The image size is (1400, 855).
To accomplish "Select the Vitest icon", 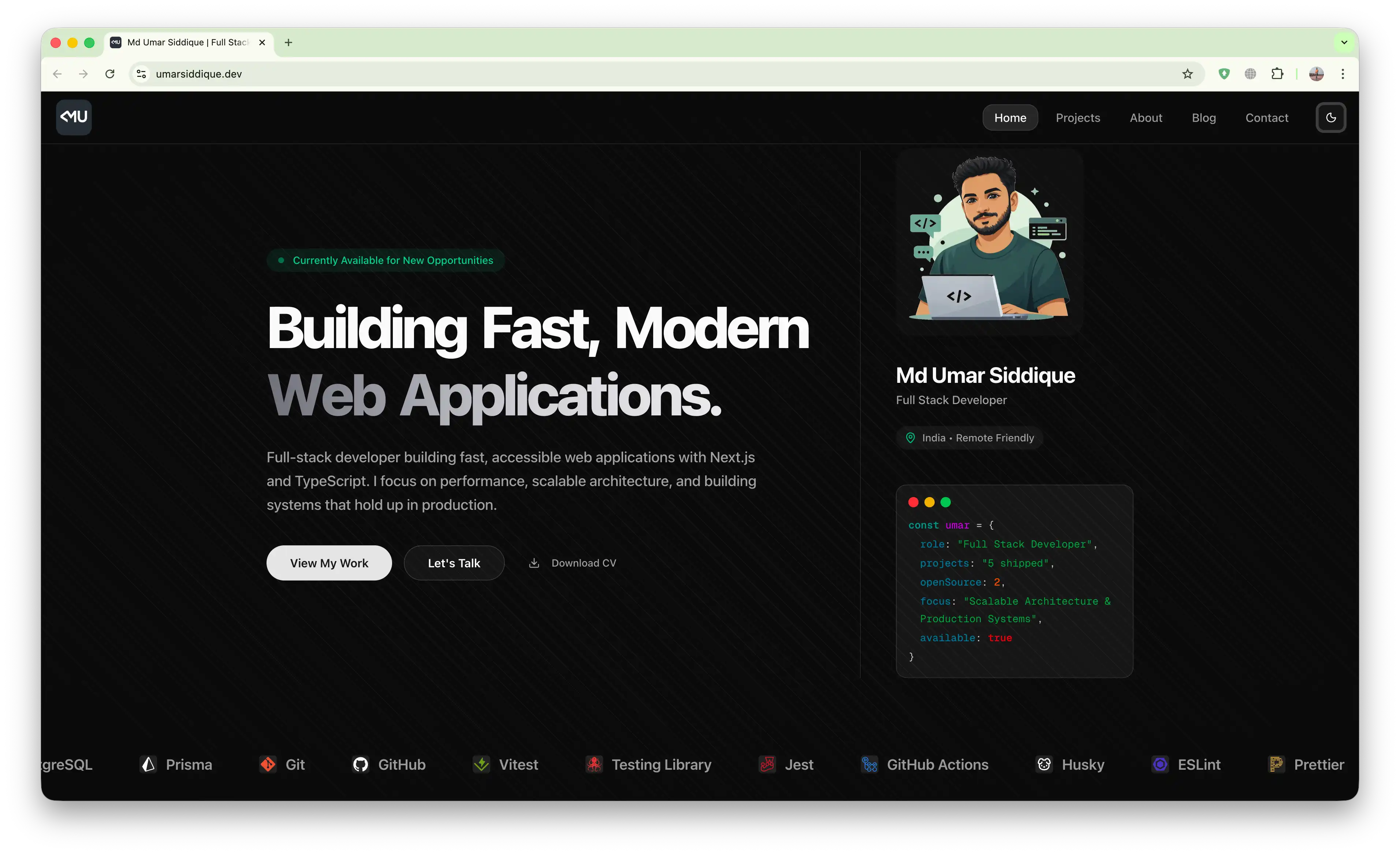I will [481, 764].
